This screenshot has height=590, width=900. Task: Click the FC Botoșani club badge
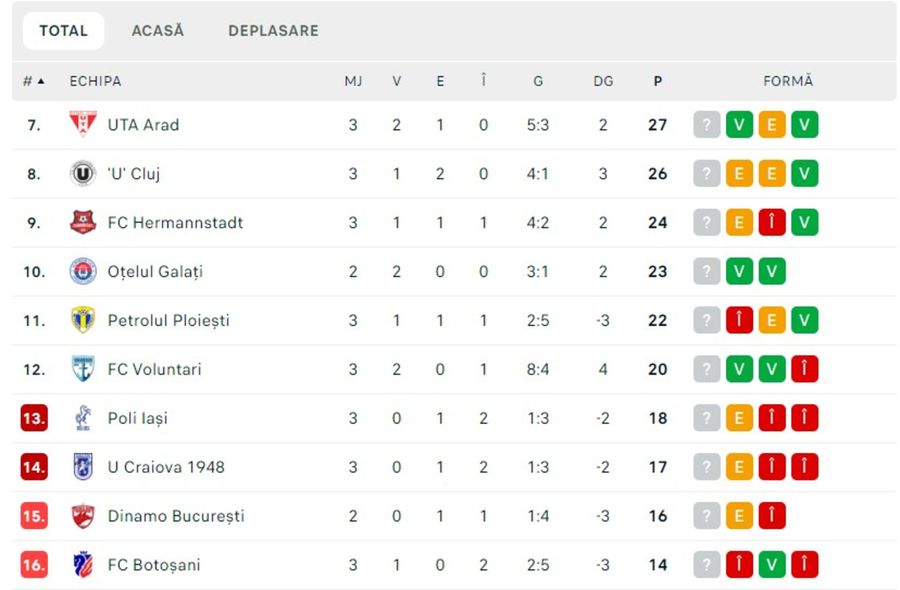click(84, 564)
